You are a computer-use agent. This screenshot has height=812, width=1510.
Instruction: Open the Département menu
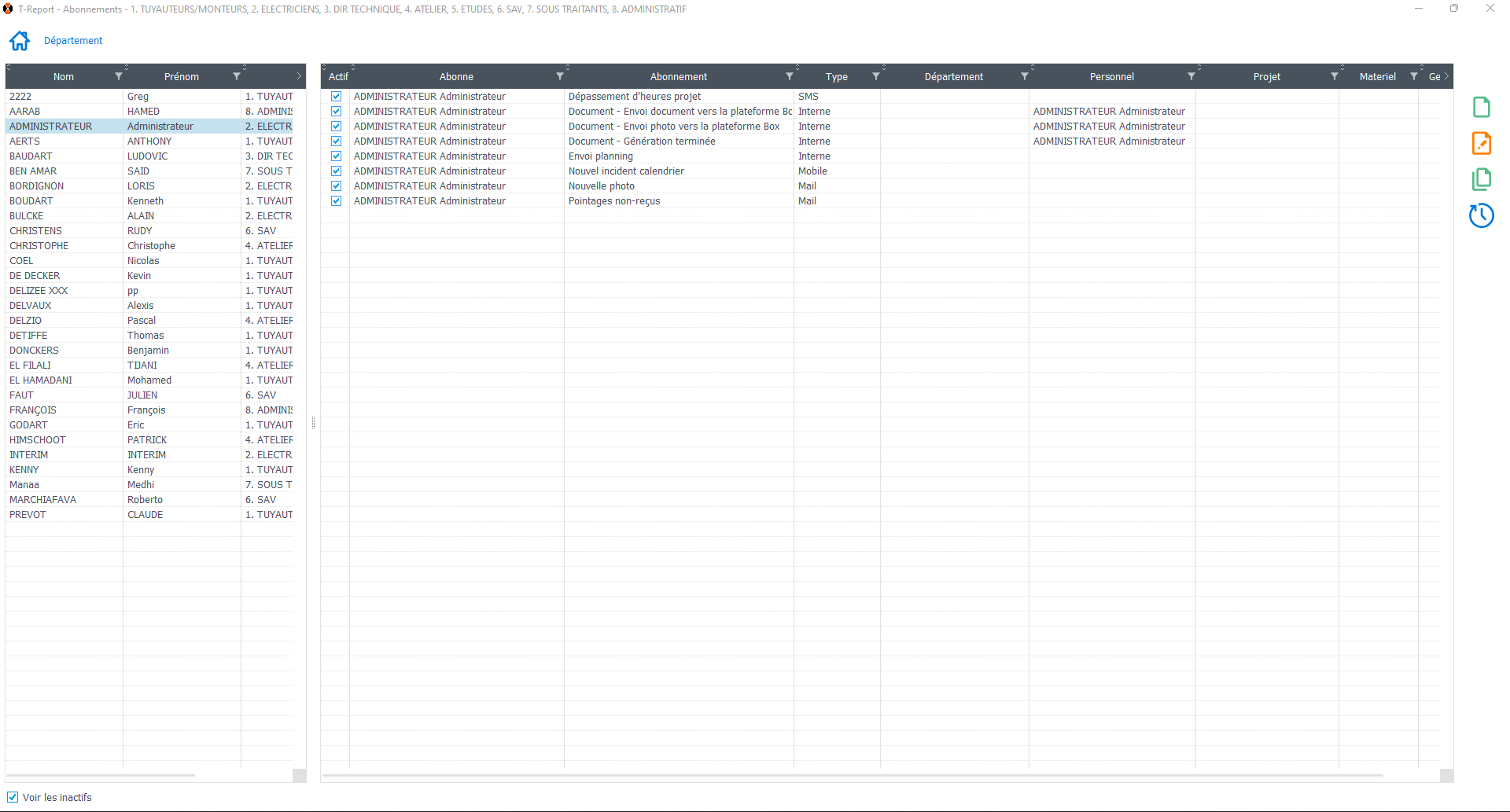73,41
